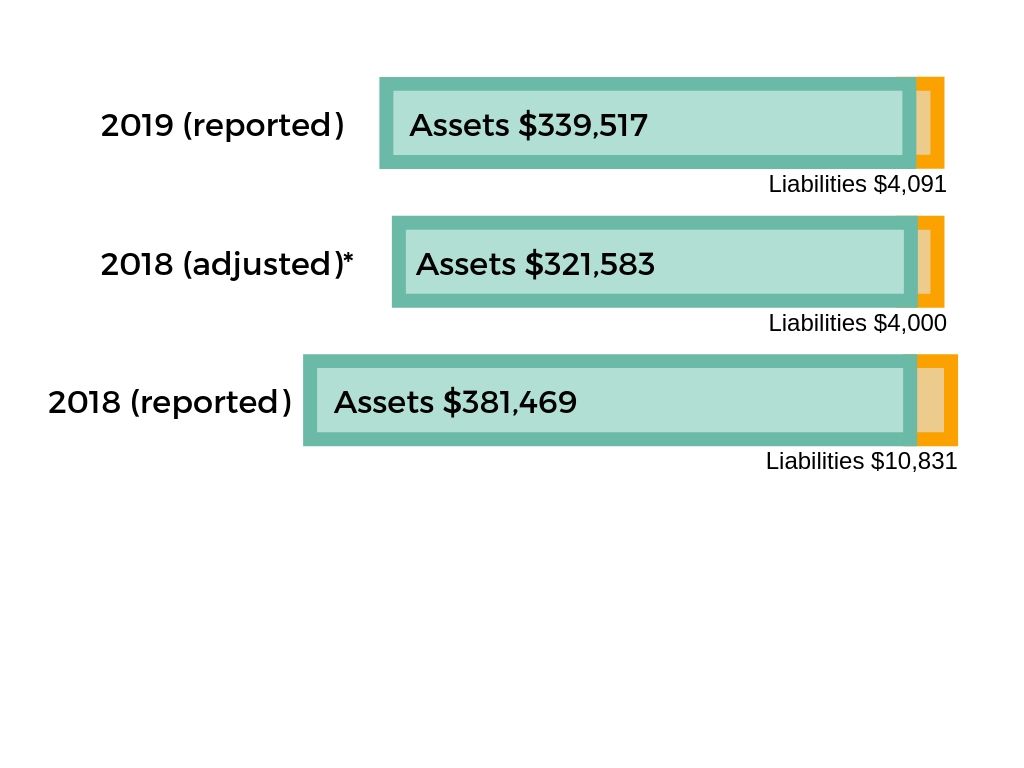
Task: Click the orange liabilities segment for 2018 (reported)
Action: (x=937, y=400)
